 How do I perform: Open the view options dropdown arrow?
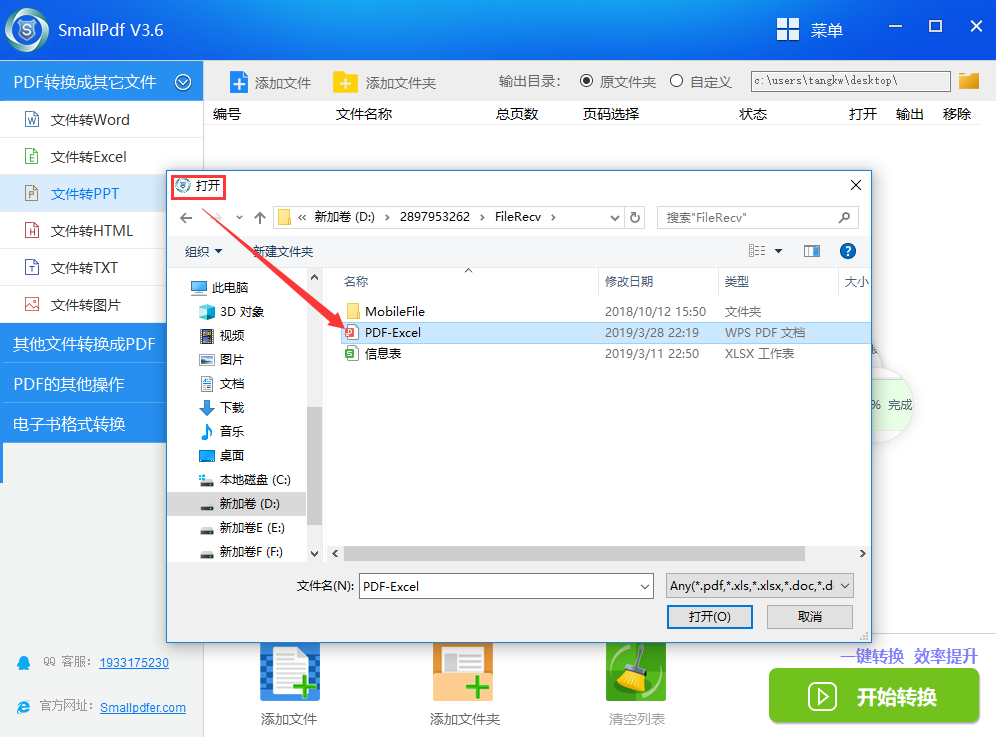tap(778, 251)
